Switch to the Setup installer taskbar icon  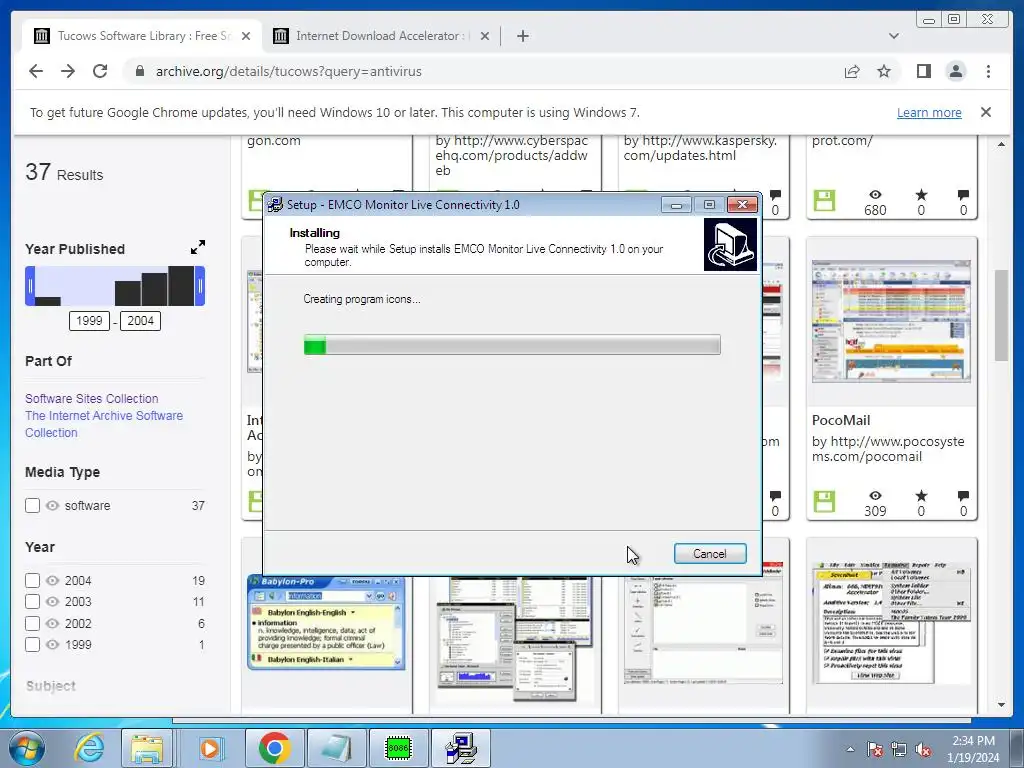coord(460,748)
